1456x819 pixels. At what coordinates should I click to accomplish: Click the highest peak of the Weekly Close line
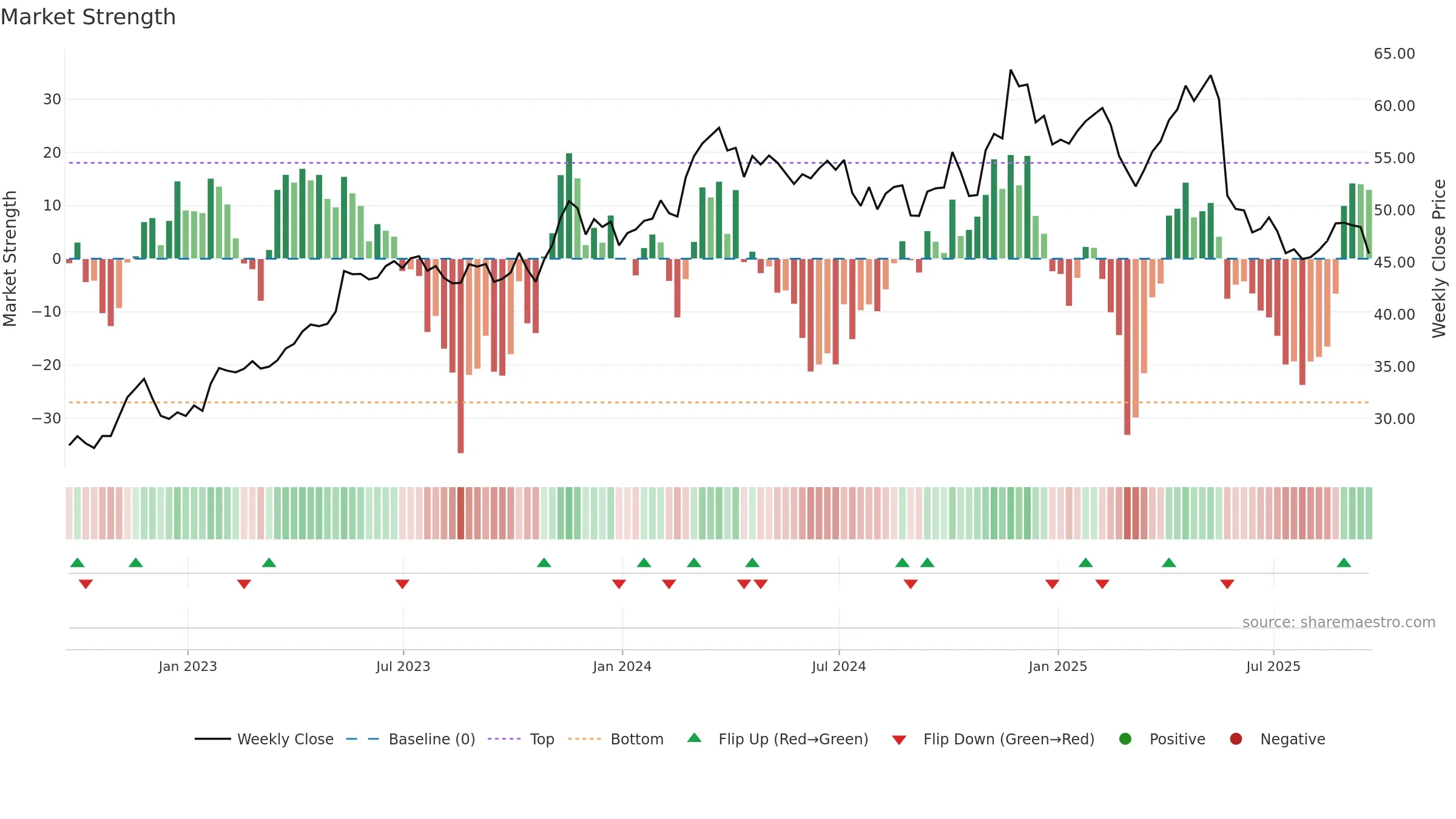point(1011,70)
